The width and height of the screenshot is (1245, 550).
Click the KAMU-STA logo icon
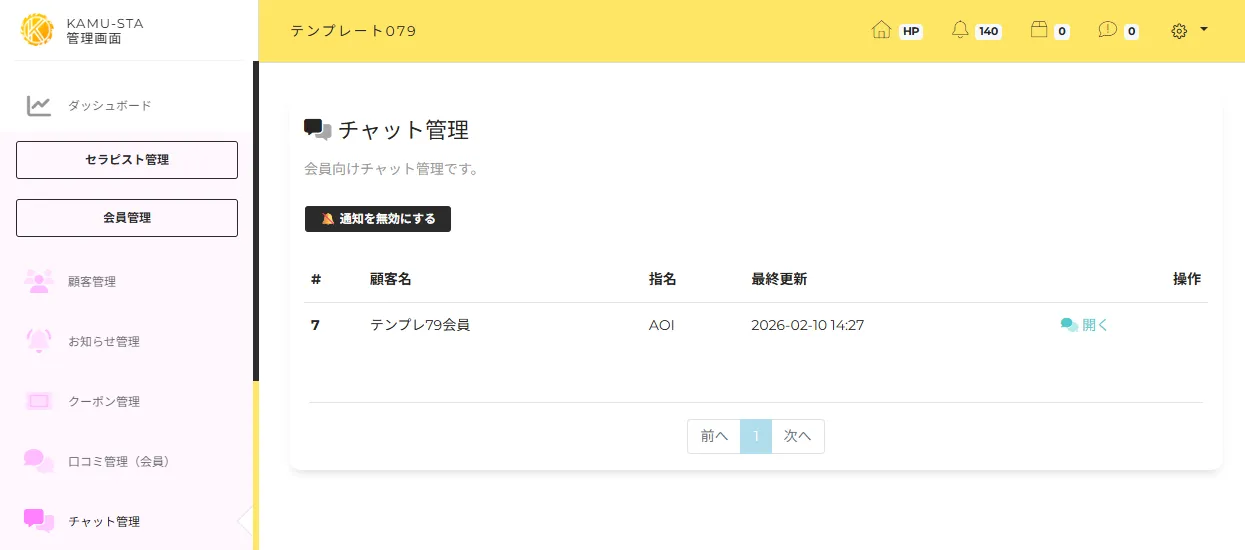(37, 30)
